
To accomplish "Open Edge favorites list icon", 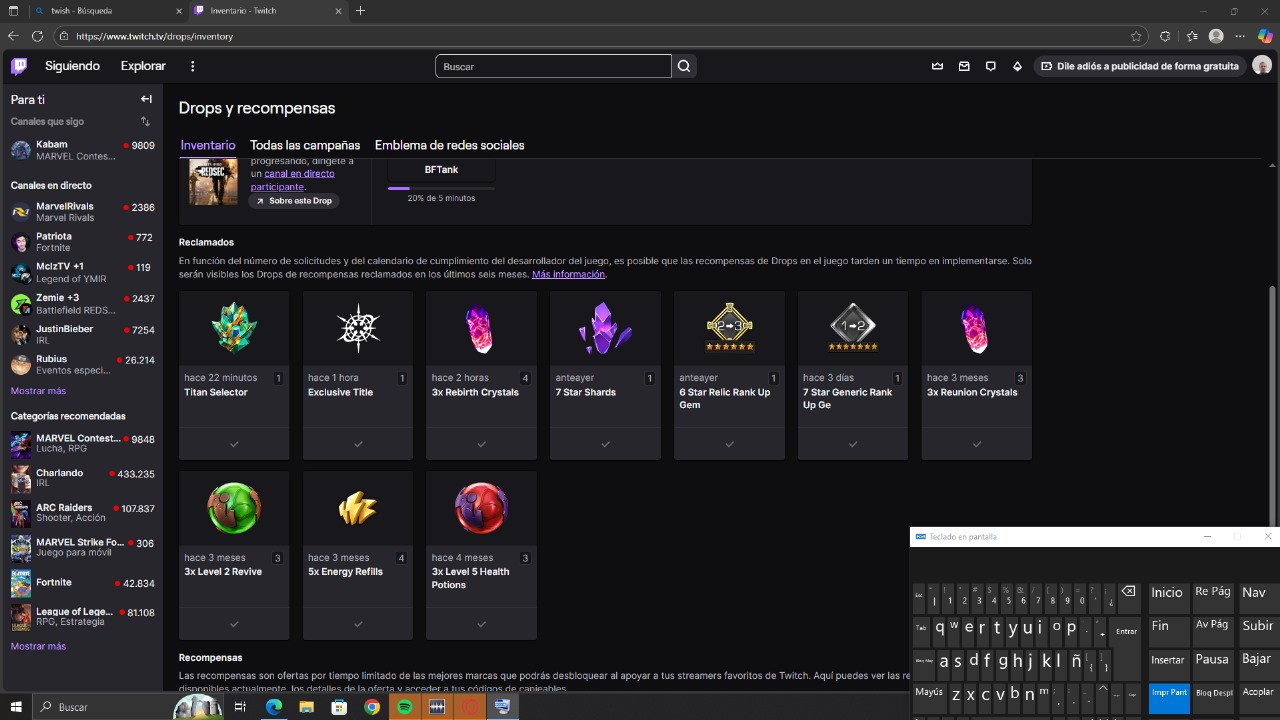I will tap(1192, 36).
